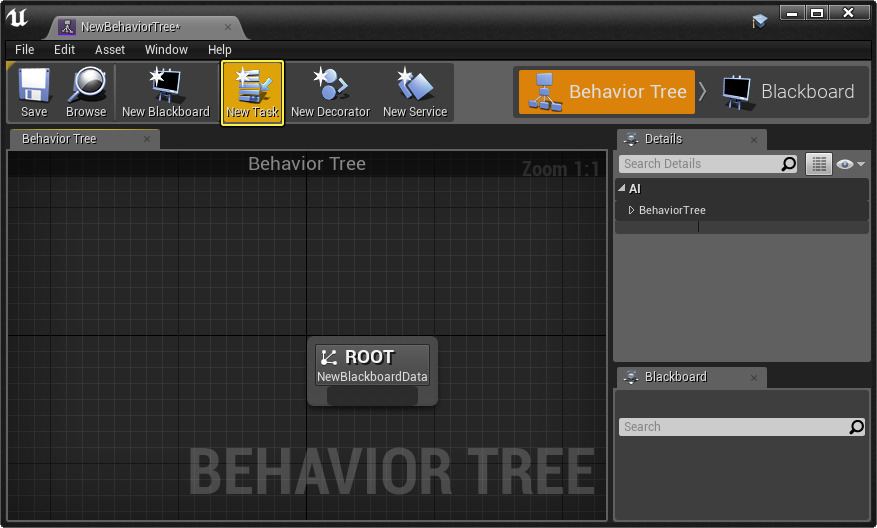This screenshot has width=877, height=528.
Task: Open the Content Browser via Browse icon
Action: 86,93
